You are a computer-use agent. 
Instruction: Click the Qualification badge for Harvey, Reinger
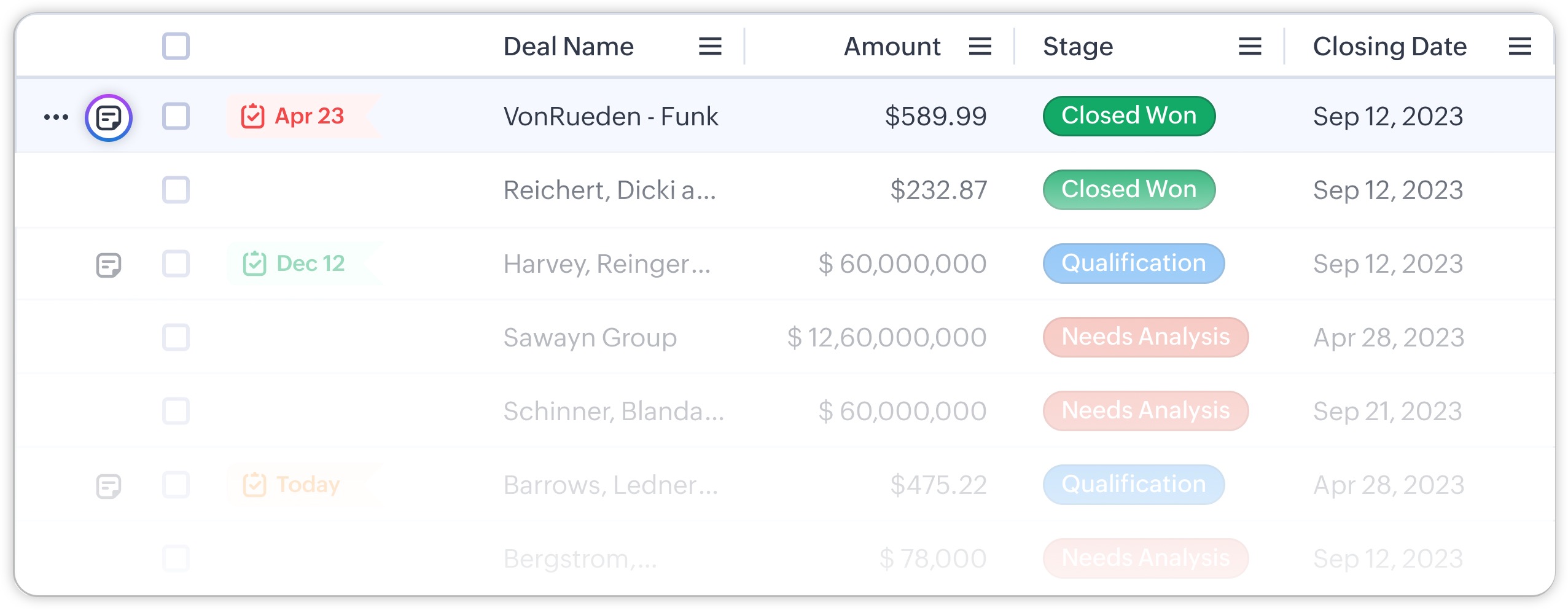coord(1133,264)
